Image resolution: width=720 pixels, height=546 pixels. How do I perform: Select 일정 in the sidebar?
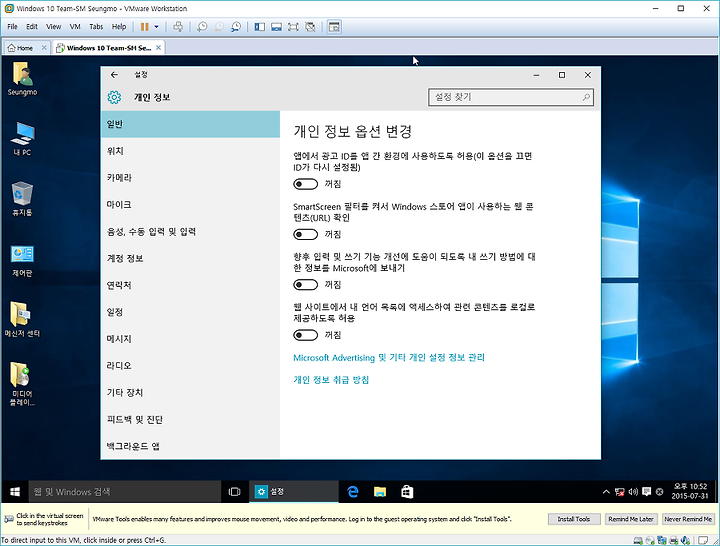[x=190, y=312]
